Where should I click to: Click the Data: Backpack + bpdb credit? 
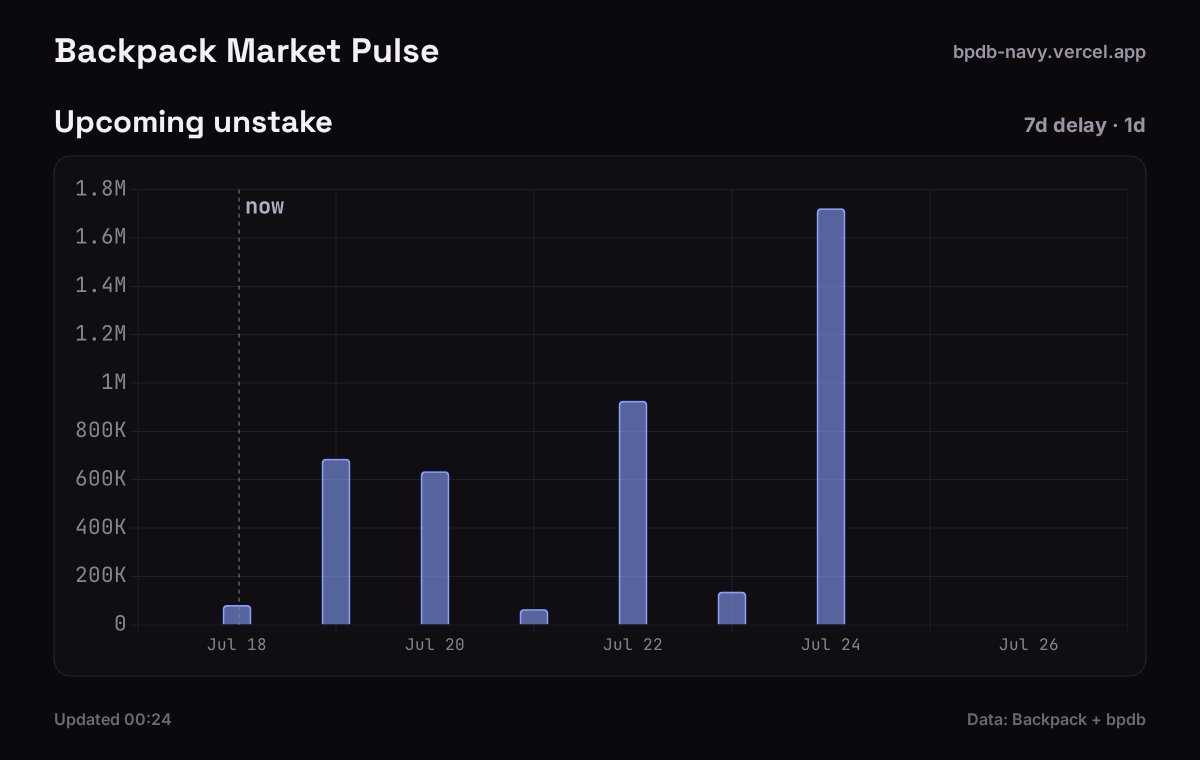point(1056,719)
